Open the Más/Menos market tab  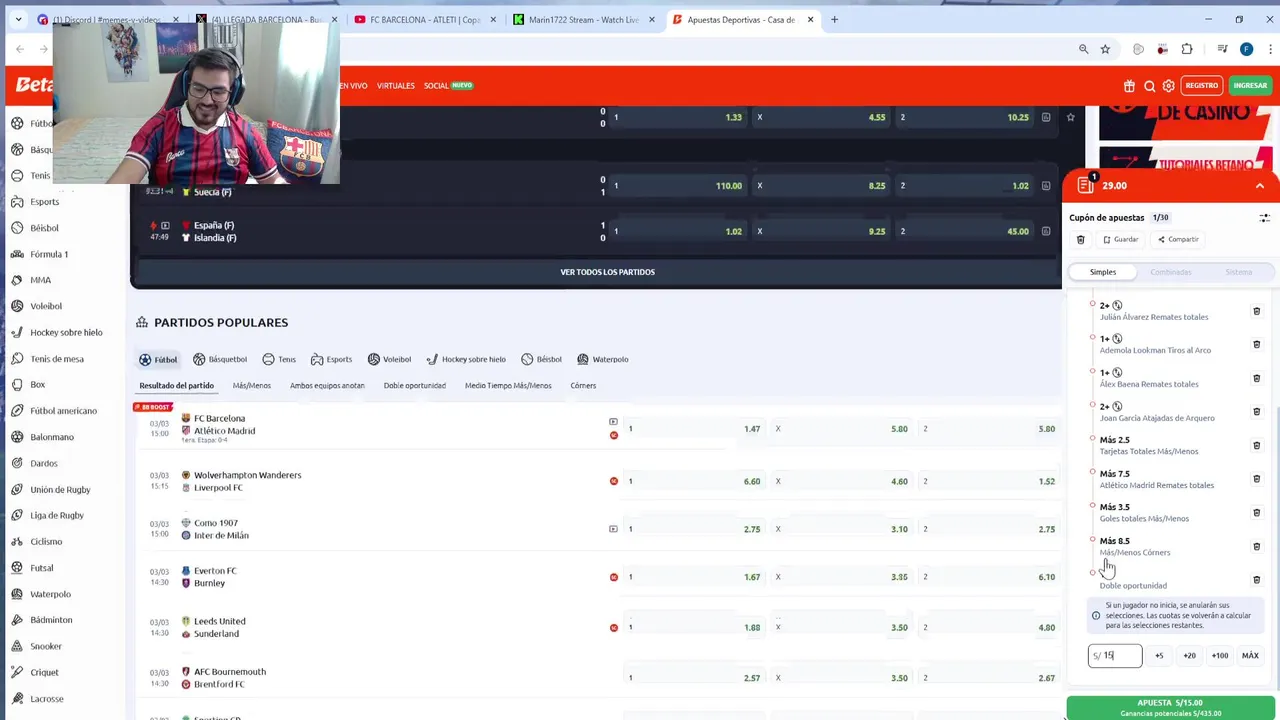click(252, 386)
